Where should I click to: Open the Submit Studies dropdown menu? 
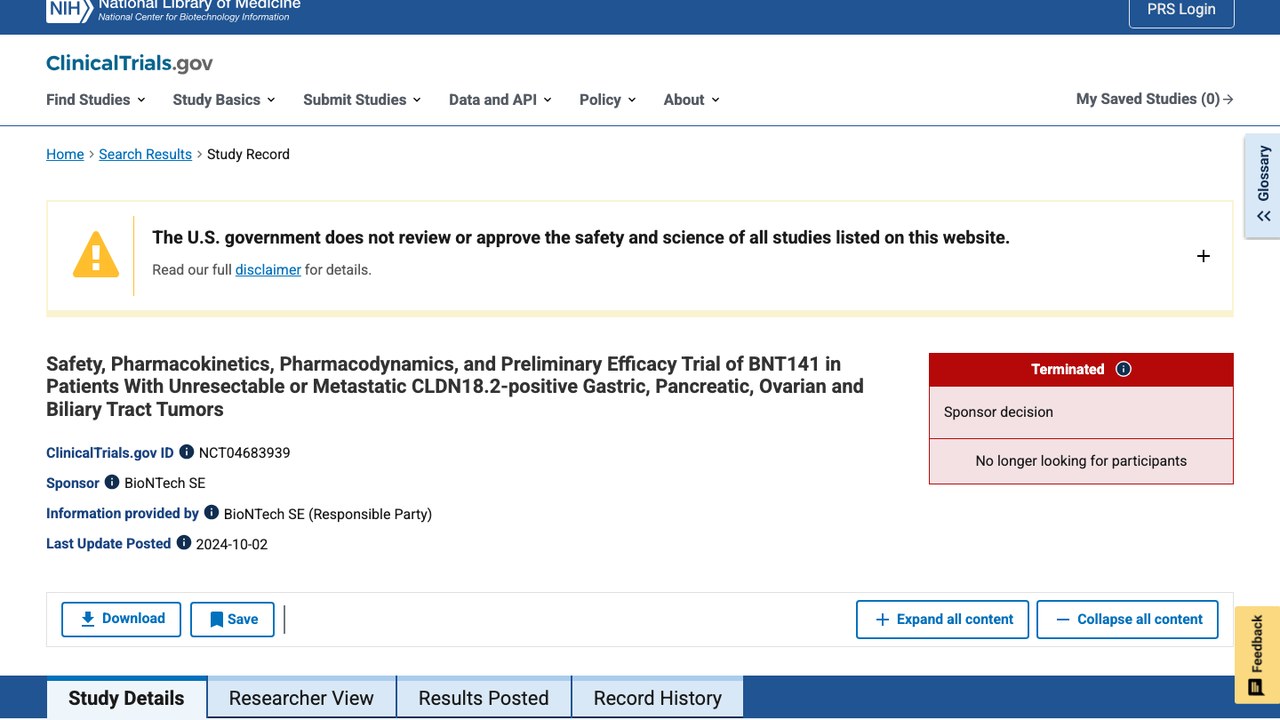click(x=362, y=99)
